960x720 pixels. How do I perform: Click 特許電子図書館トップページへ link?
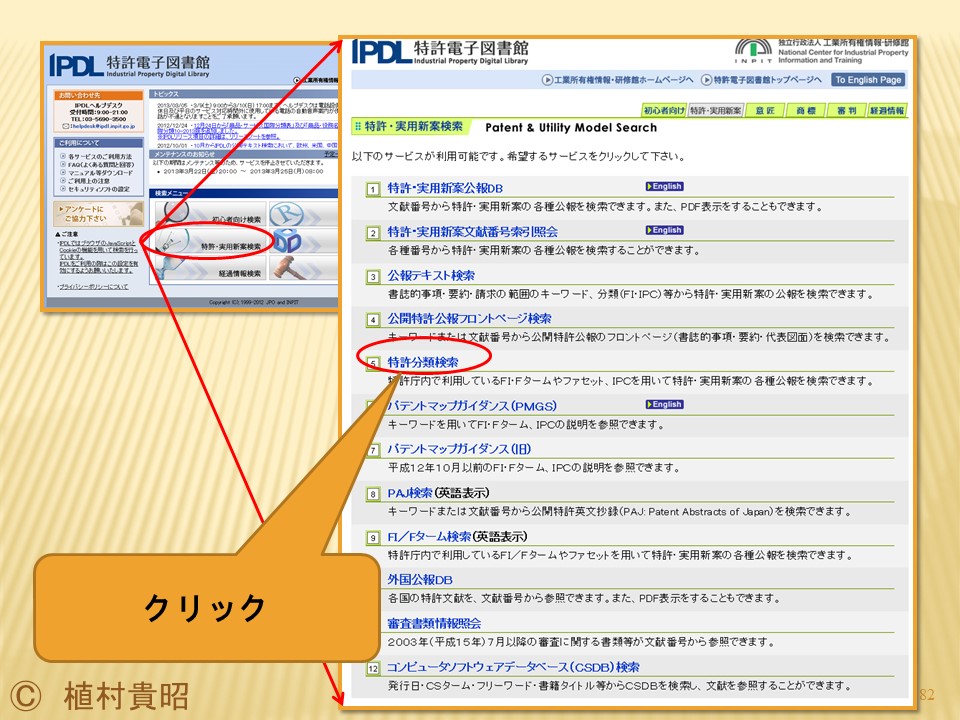coord(767,80)
